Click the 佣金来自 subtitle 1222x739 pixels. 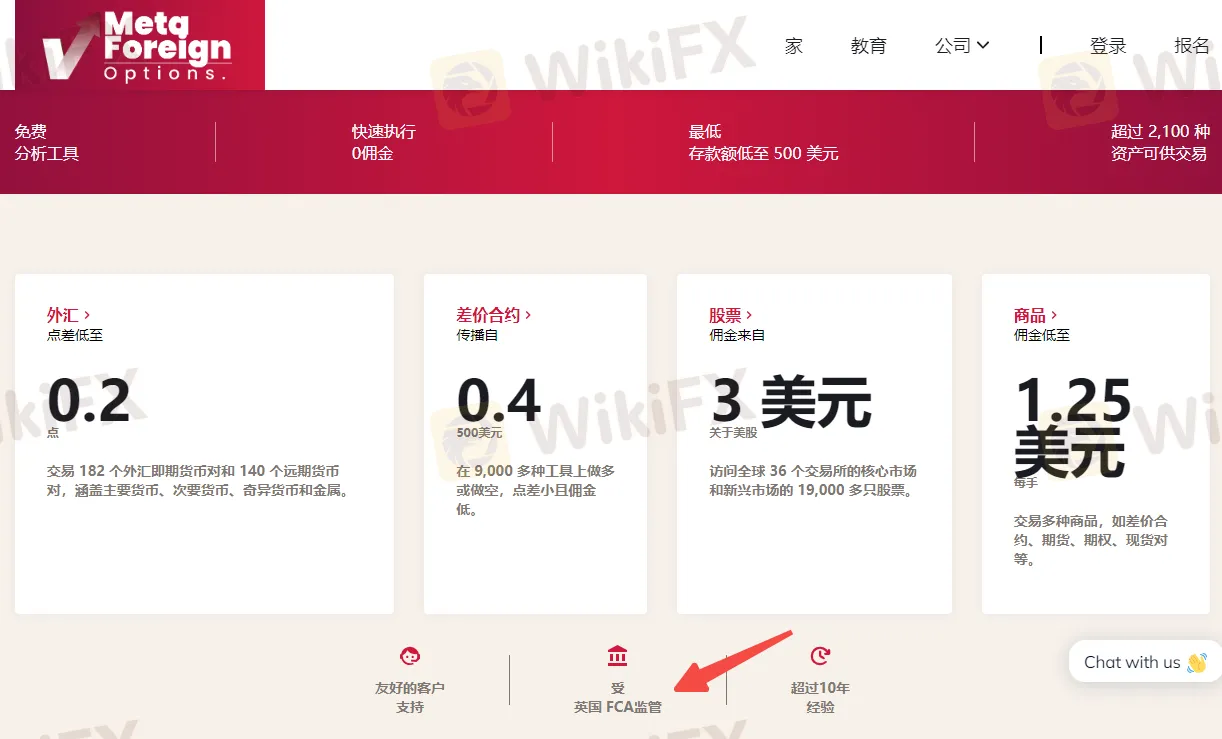click(737, 335)
